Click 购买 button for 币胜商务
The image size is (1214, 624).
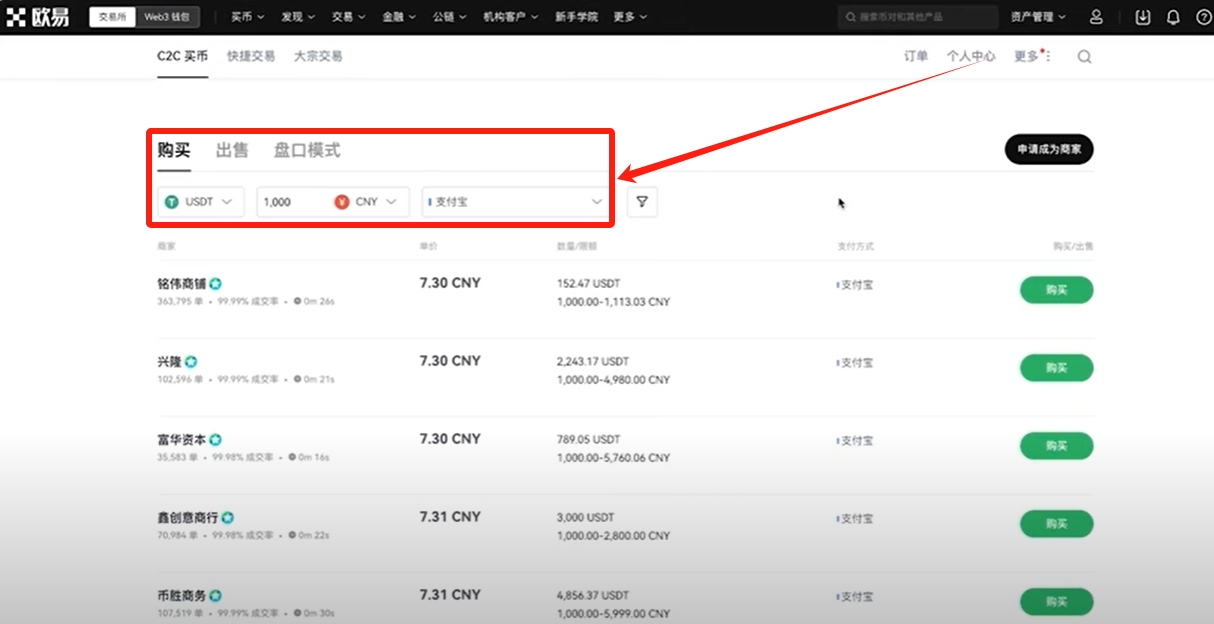coord(1057,602)
